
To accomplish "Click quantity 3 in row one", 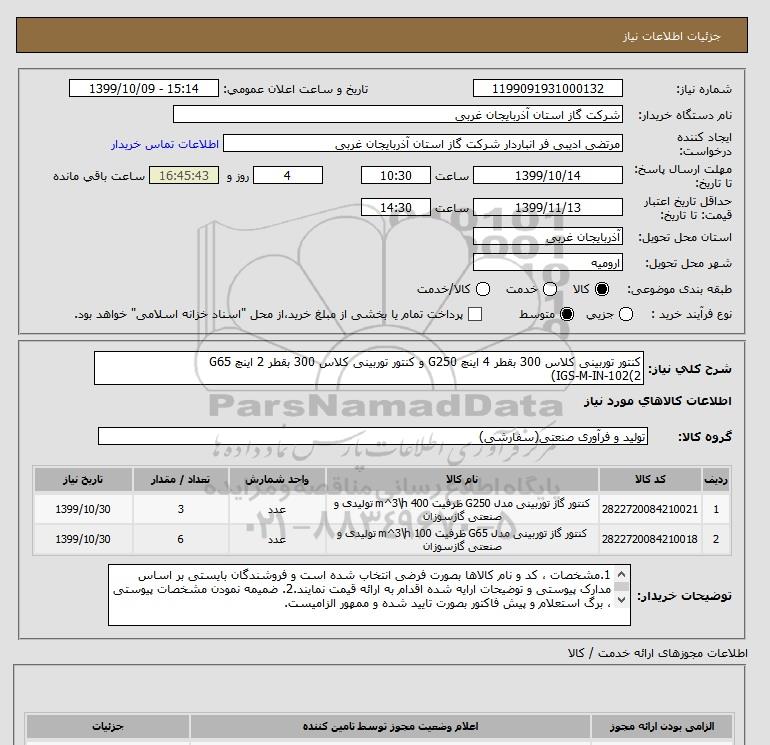I will click(180, 509).
